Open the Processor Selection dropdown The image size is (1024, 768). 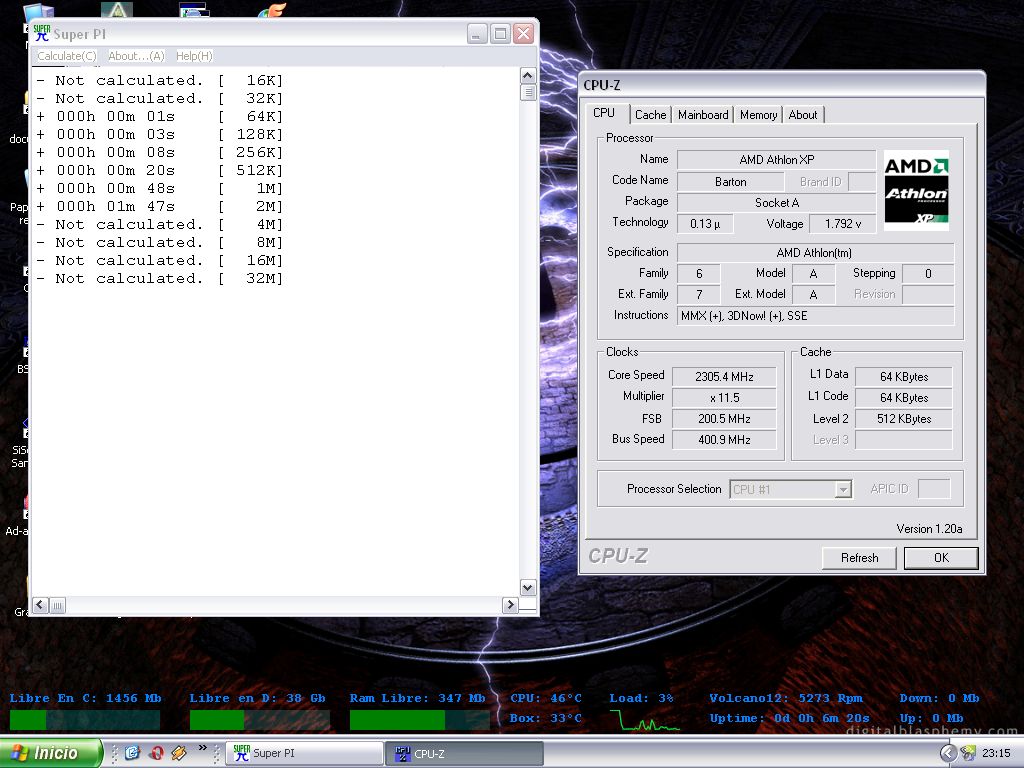click(x=843, y=489)
